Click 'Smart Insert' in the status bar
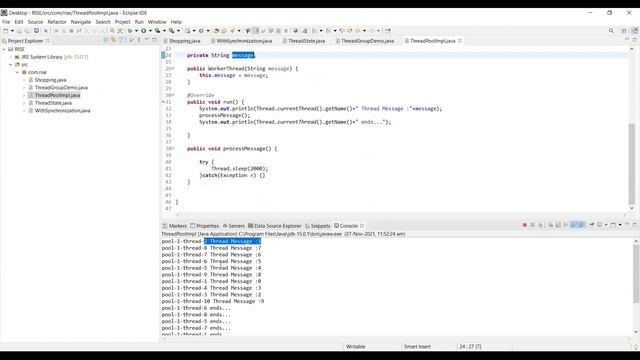Viewport: 640px width, 360px height. pyautogui.click(x=417, y=347)
